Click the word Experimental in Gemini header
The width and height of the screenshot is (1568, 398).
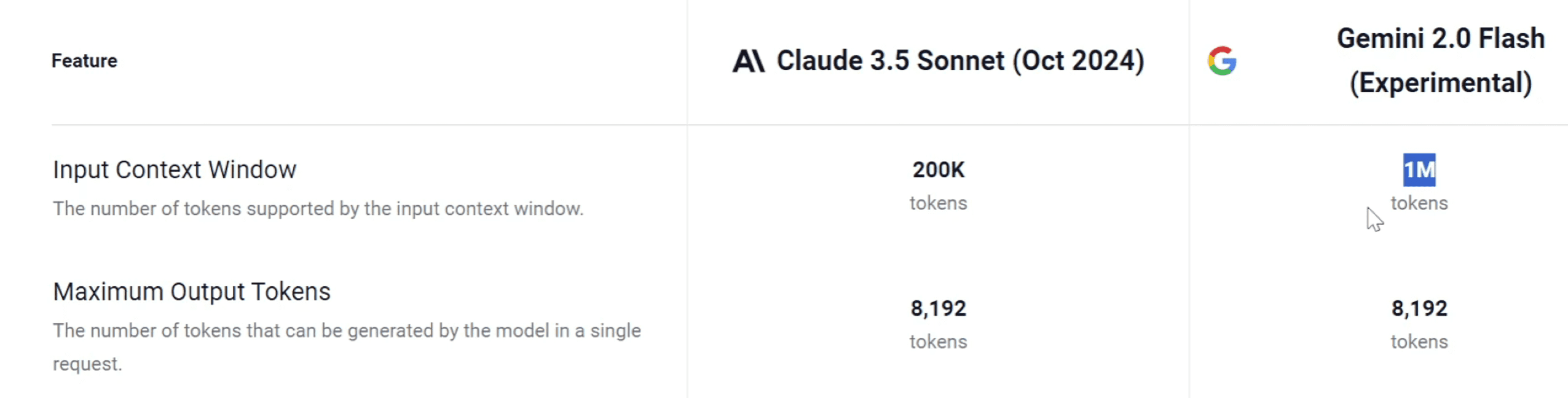pyautogui.click(x=1440, y=83)
